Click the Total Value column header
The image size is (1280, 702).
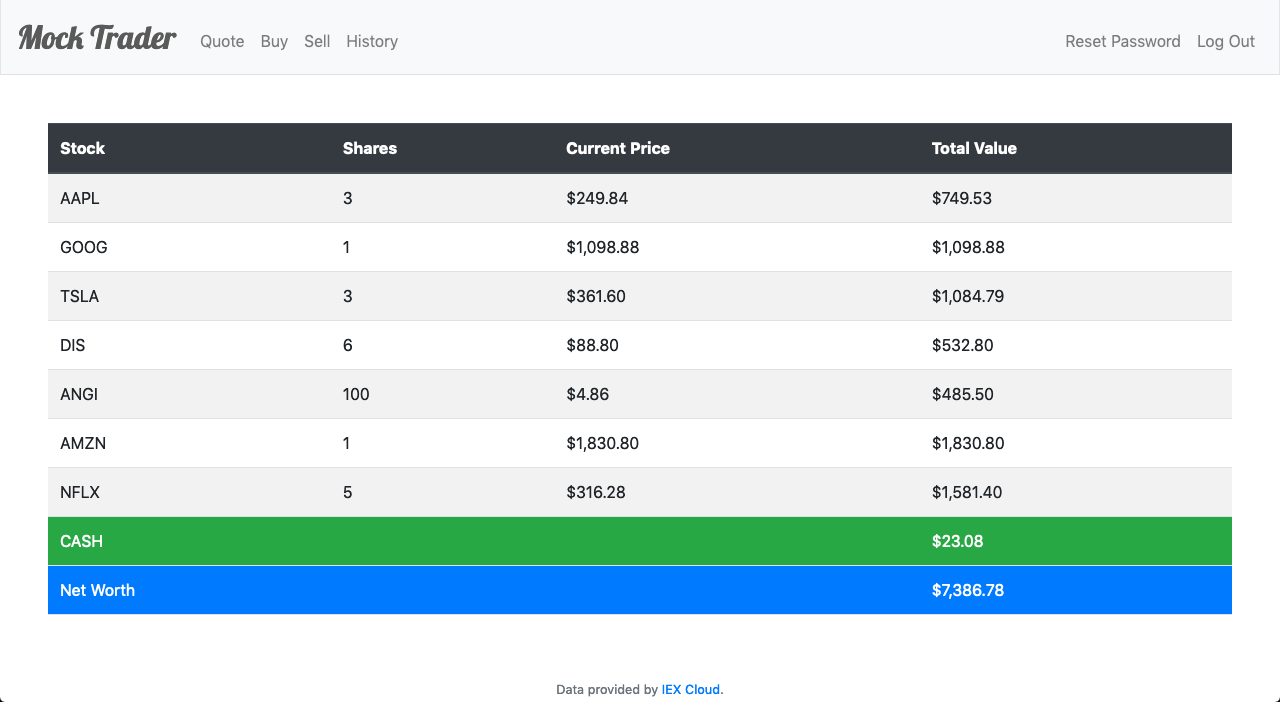(x=974, y=148)
